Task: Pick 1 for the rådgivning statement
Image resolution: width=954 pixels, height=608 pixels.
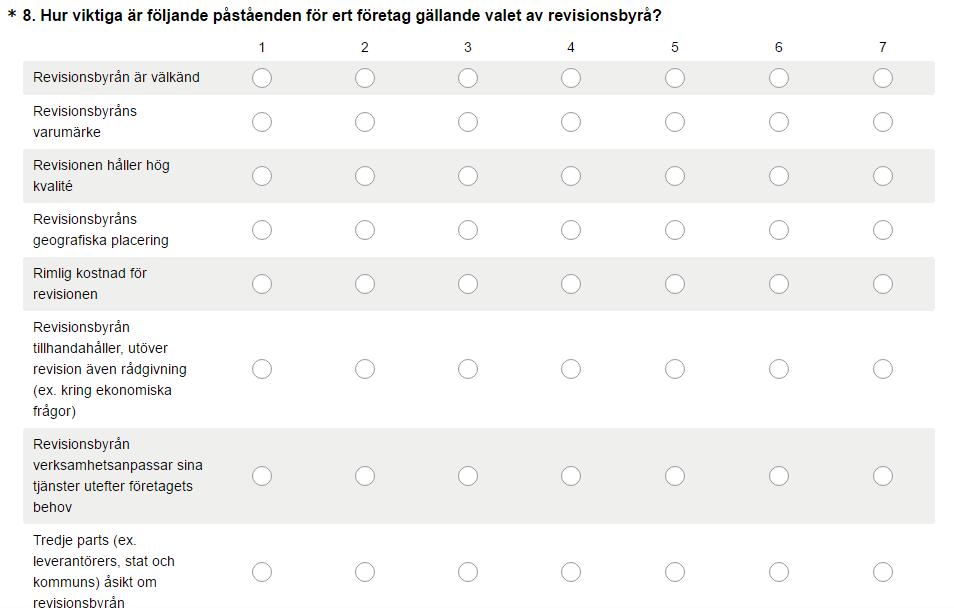Action: (x=262, y=369)
